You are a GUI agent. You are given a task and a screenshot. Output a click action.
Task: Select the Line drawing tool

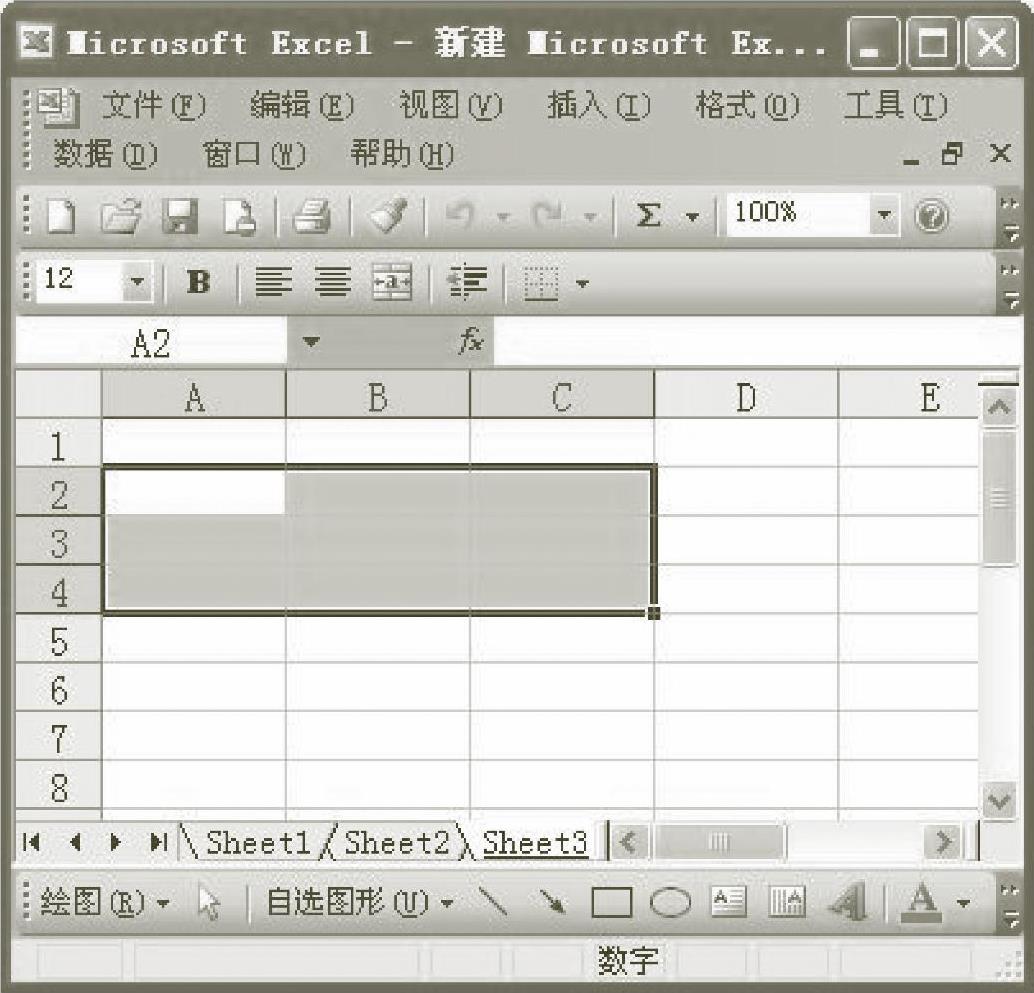[x=493, y=901]
